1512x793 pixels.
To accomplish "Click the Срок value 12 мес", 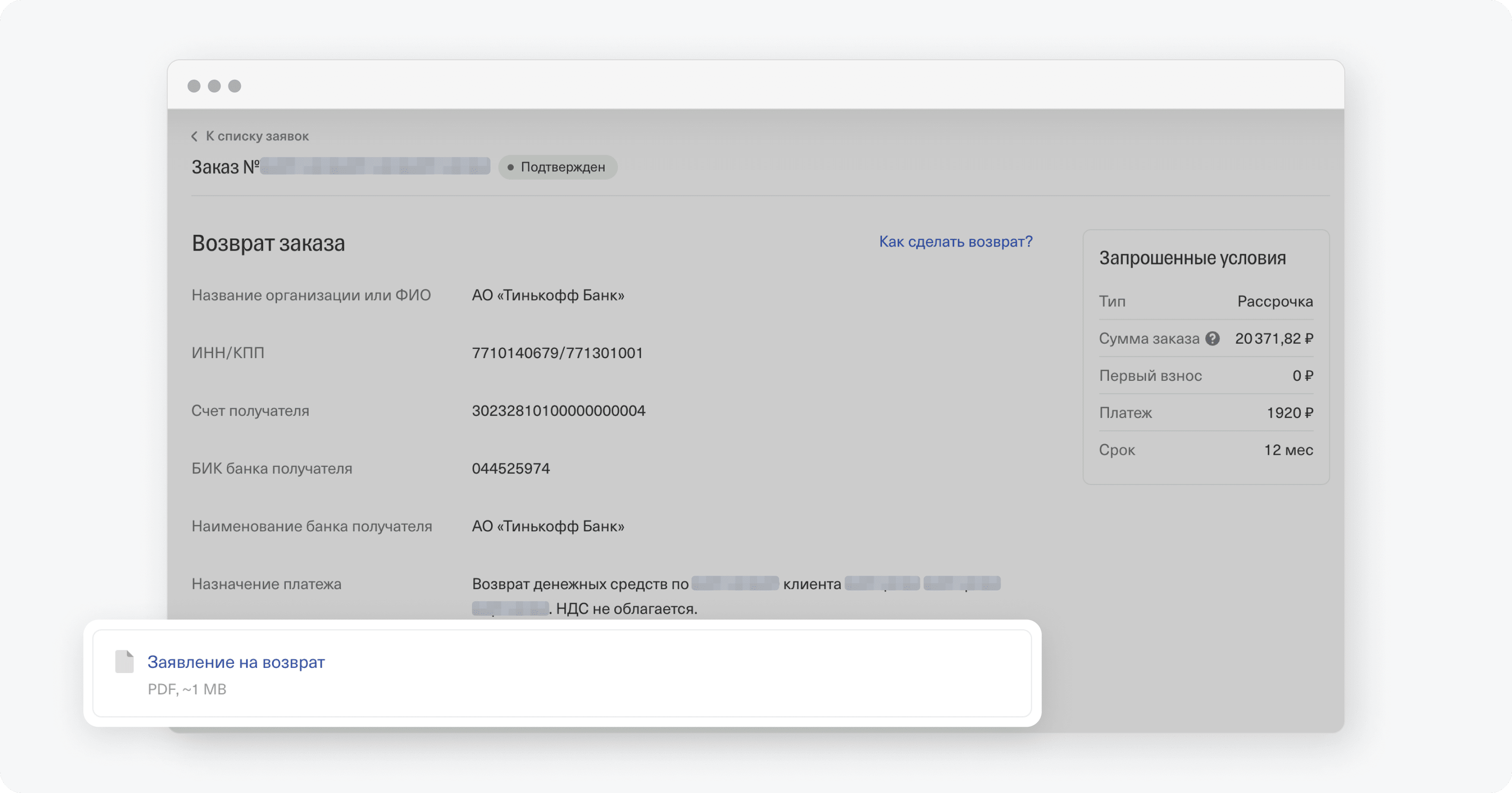I will pos(1288,450).
